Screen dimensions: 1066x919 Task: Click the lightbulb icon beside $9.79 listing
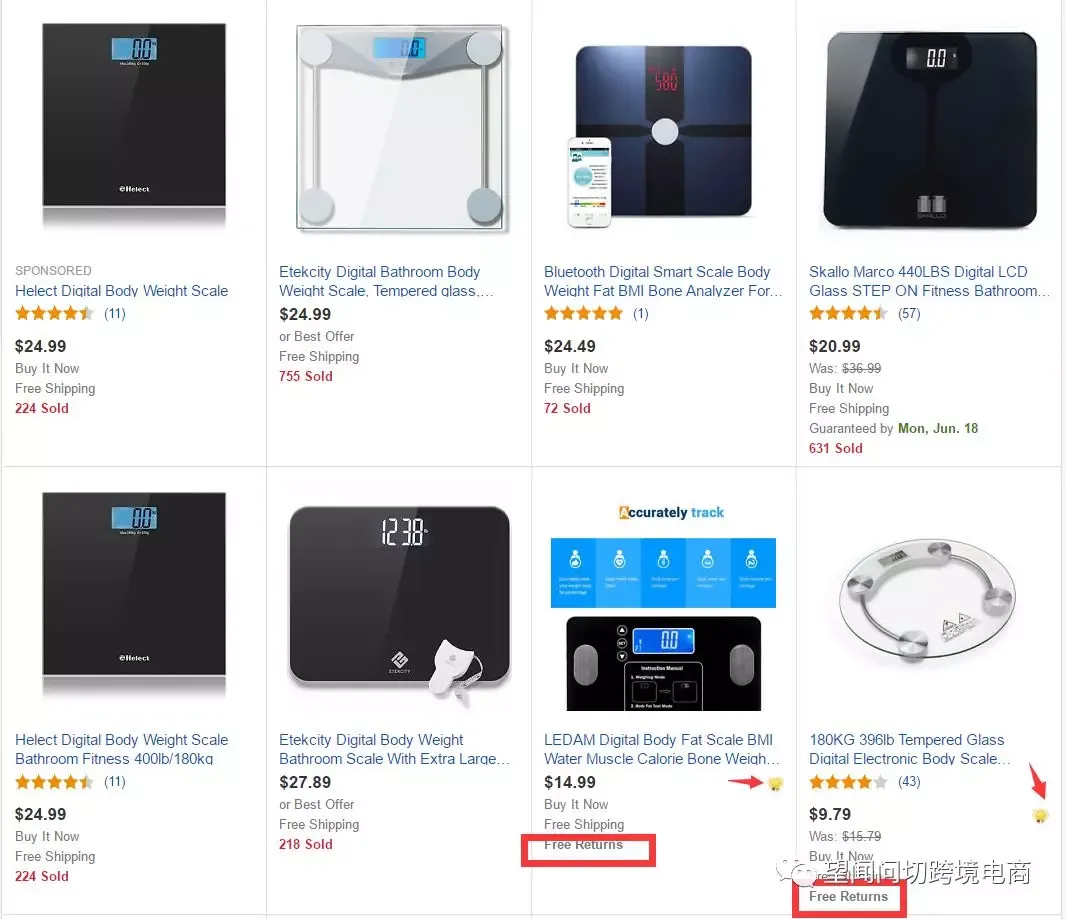[1040, 815]
